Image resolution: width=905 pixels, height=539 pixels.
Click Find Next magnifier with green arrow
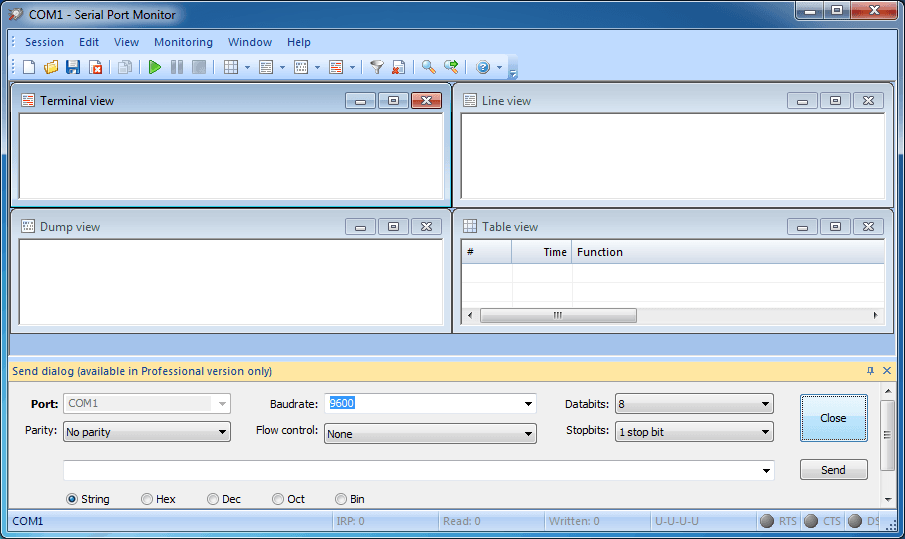[x=451, y=67]
